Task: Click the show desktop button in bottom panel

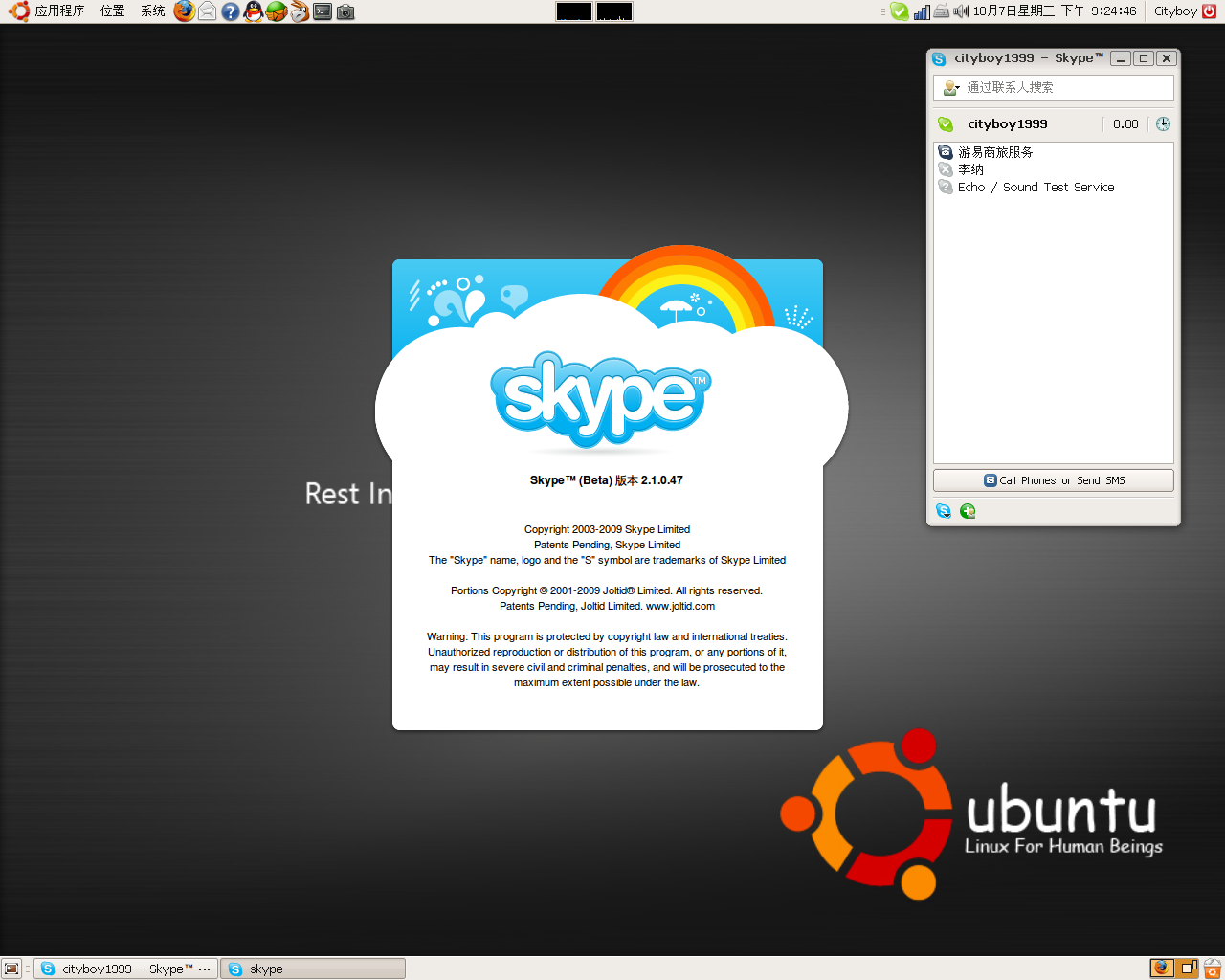Action: [11, 969]
